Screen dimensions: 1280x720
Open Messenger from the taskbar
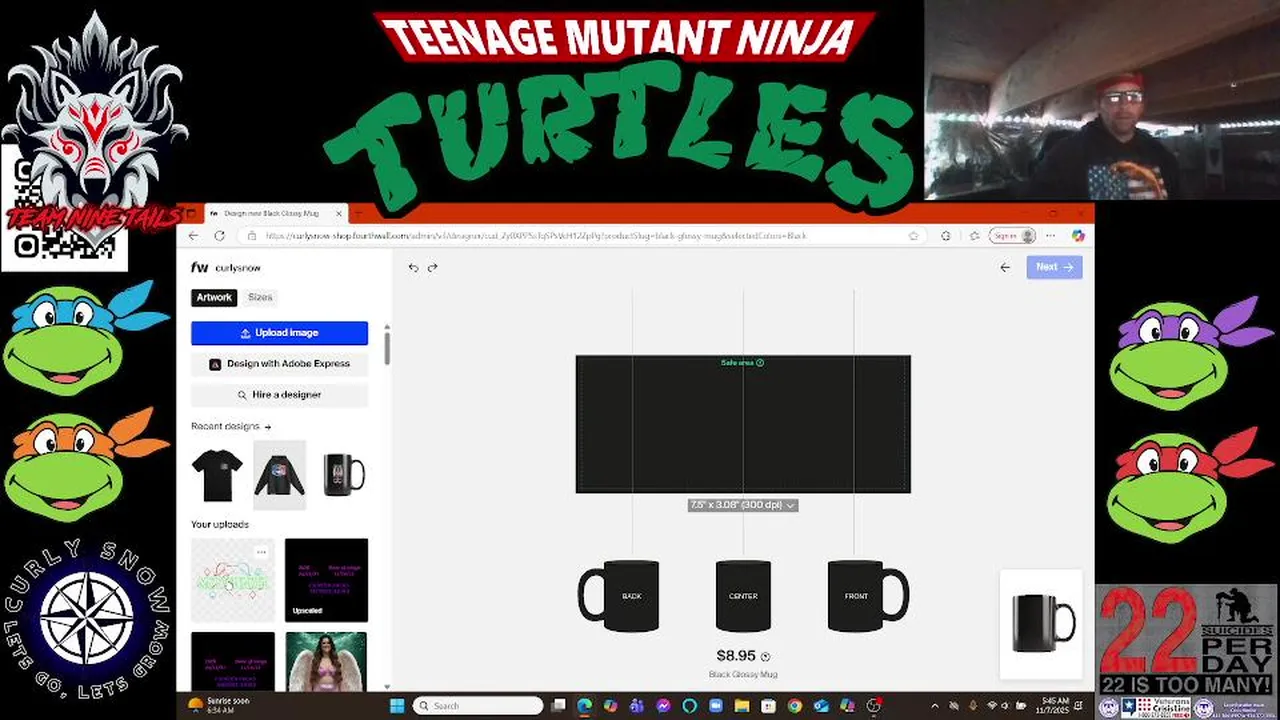point(663,706)
